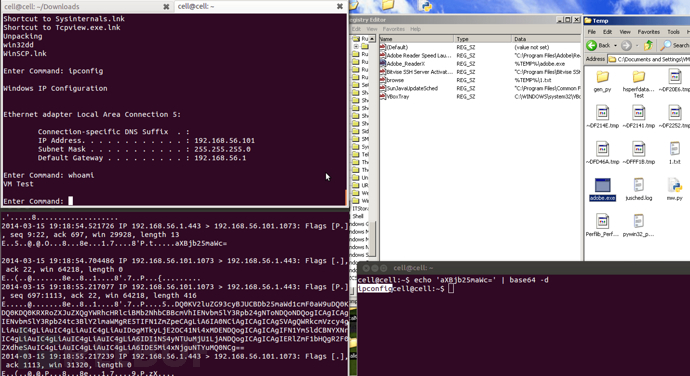Click the browse value icon in Registry Editor

pyautogui.click(x=383, y=80)
